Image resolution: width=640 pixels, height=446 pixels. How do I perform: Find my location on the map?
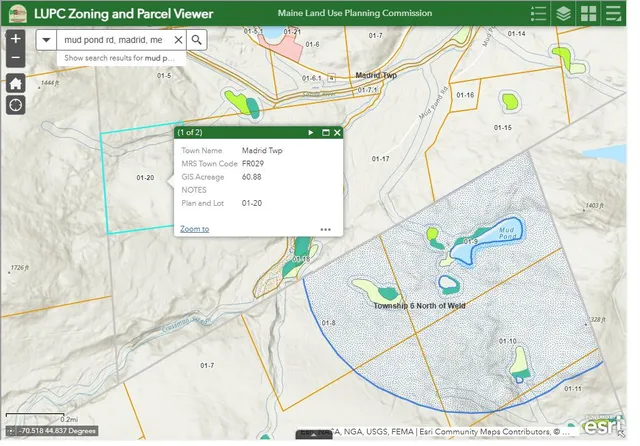(16, 105)
